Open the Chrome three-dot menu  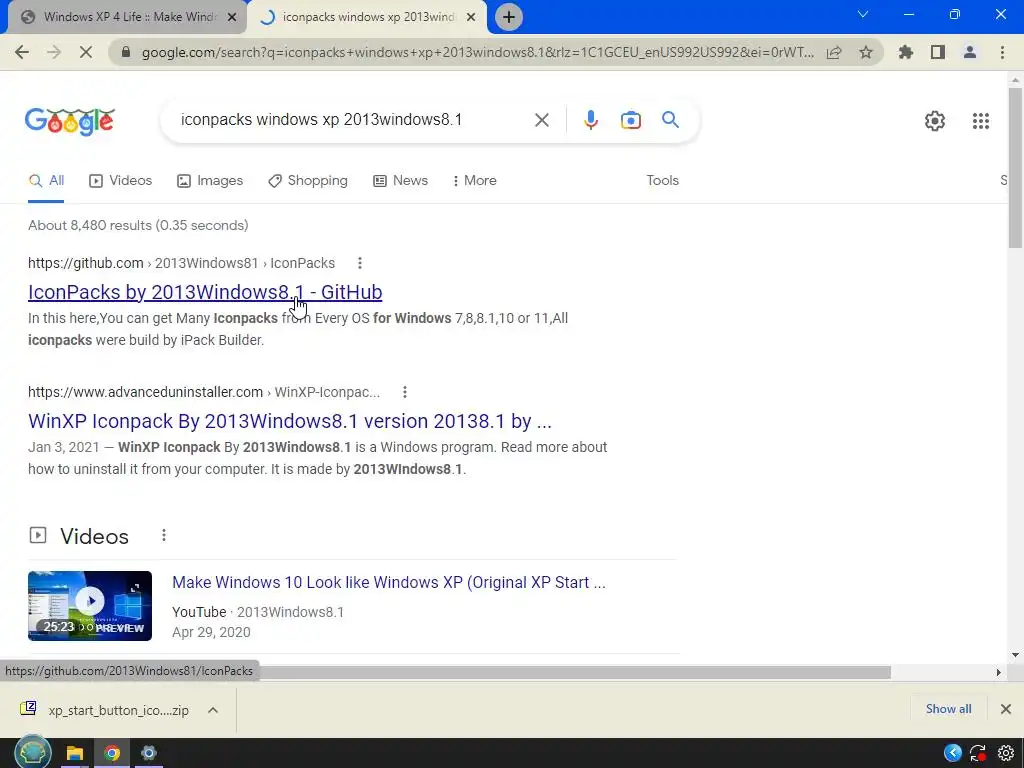click(1002, 52)
